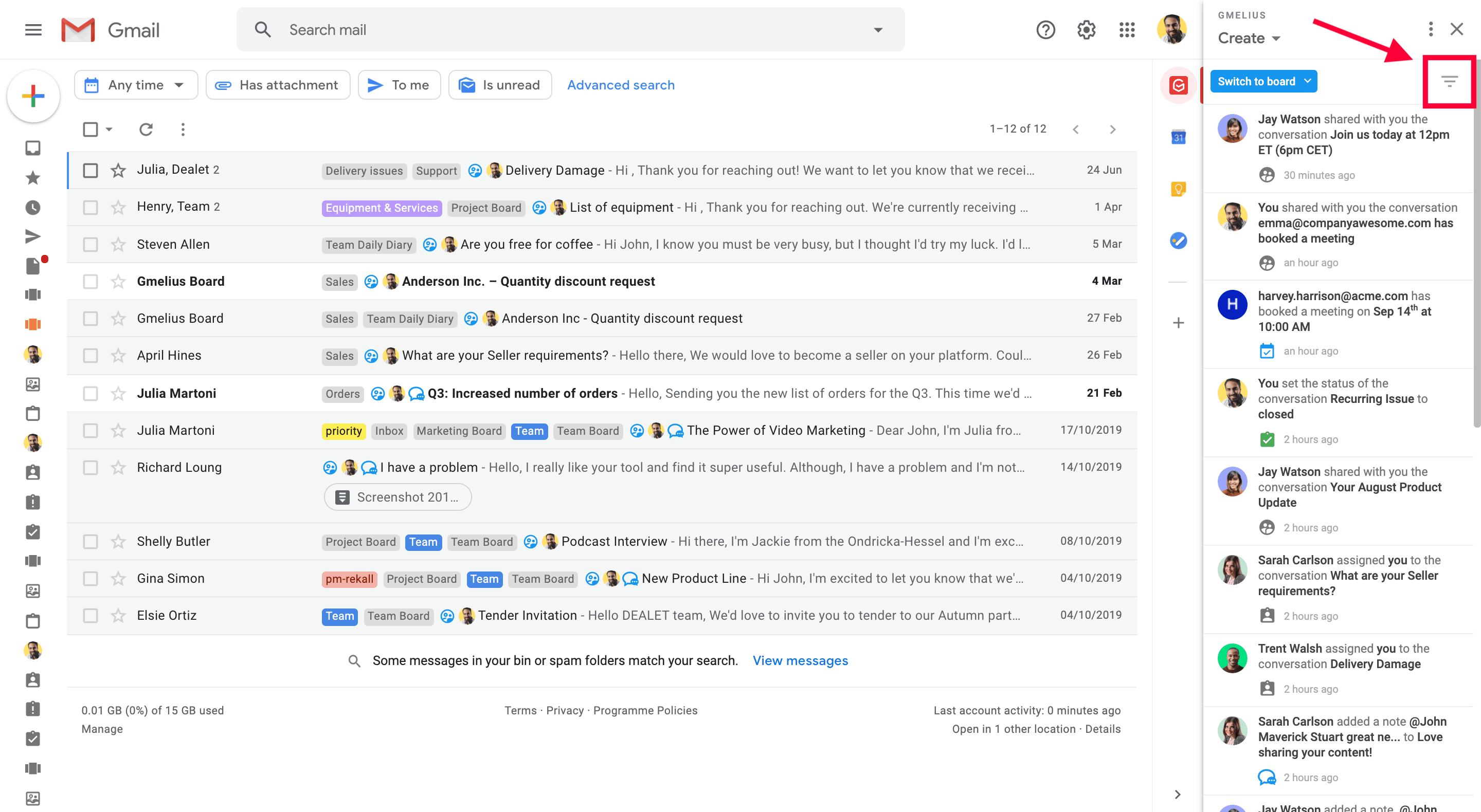Open the Google account profile avatar

(x=1171, y=29)
